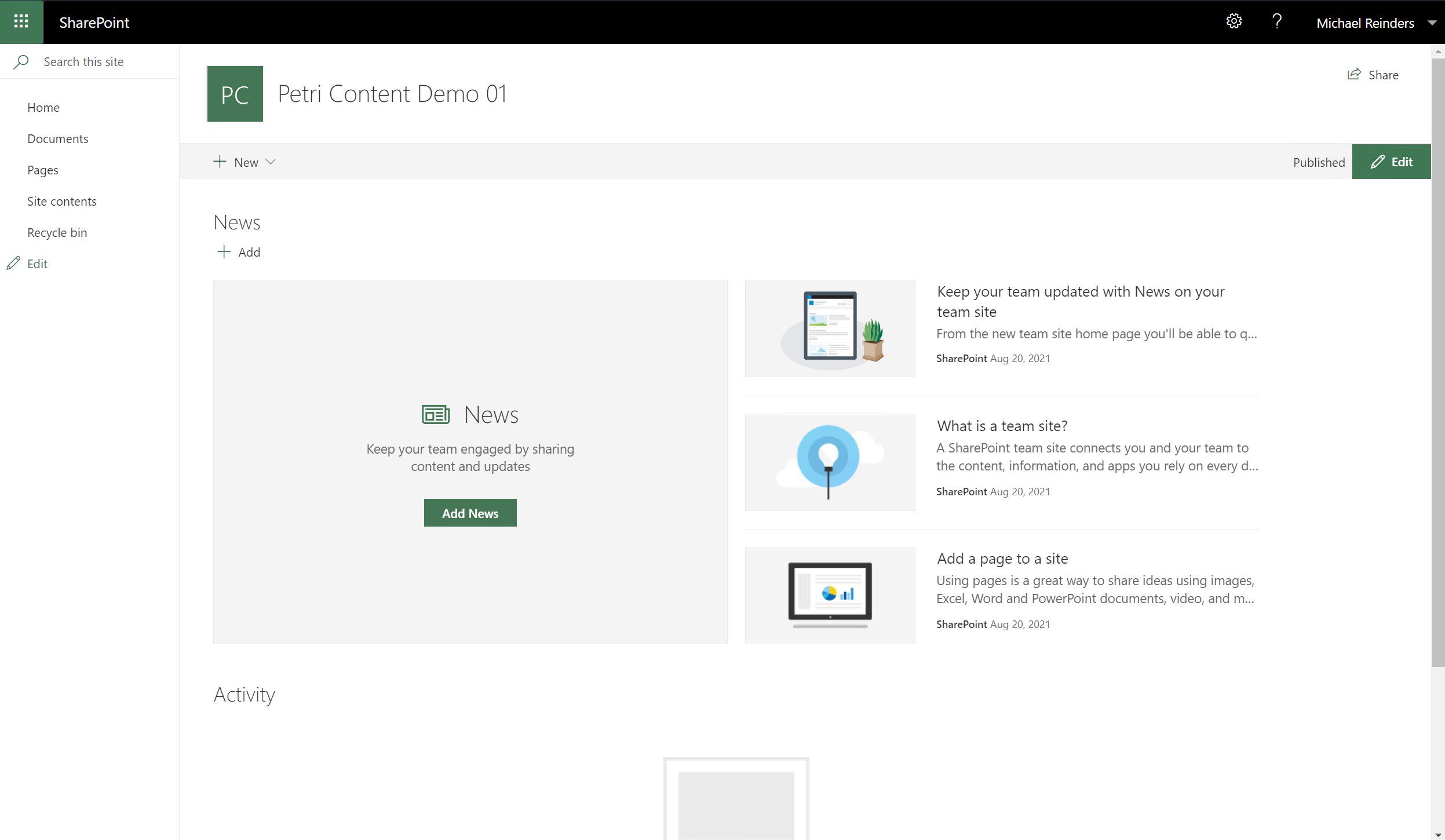Click the plus icon beside New
The height and width of the screenshot is (840, 1445).
(220, 162)
